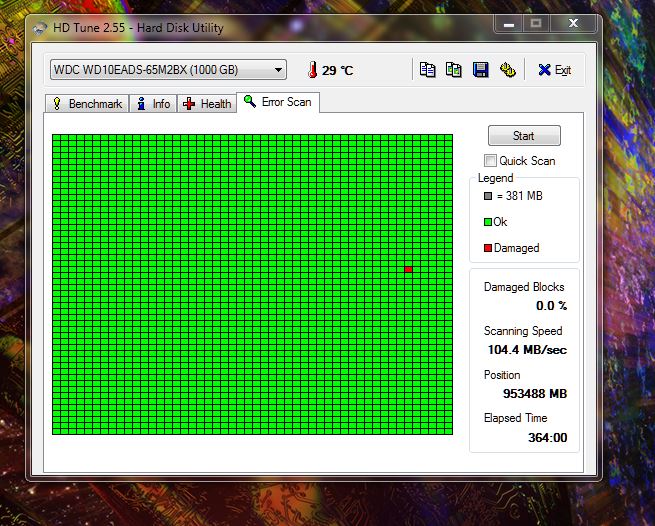
Task: Switch to the Info tab
Action: pyautogui.click(x=153, y=104)
